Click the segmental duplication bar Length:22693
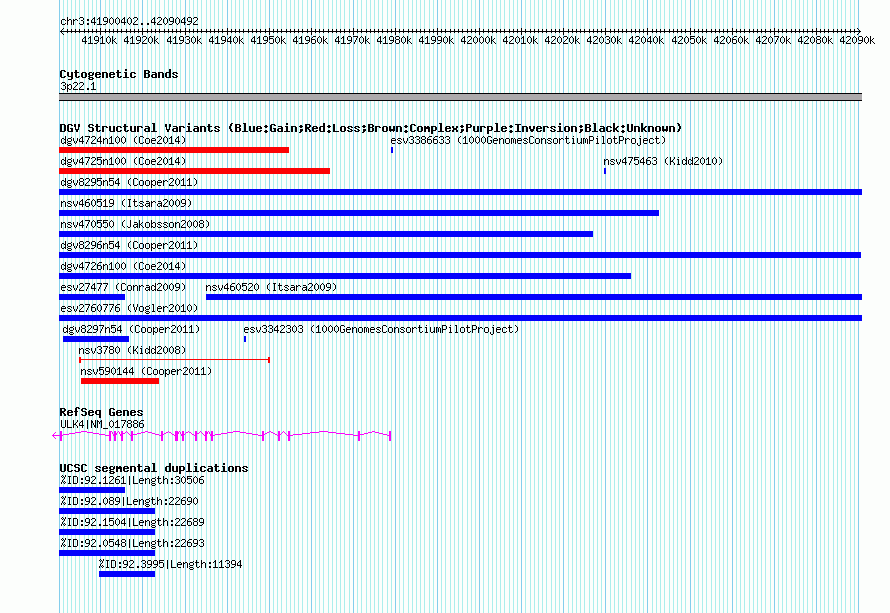The image size is (890, 613). 107,553
